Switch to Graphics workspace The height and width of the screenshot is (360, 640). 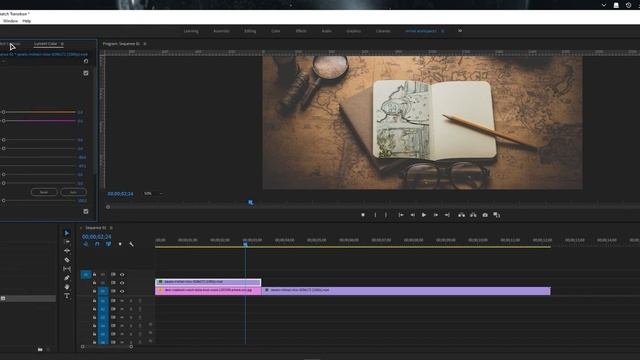point(353,31)
